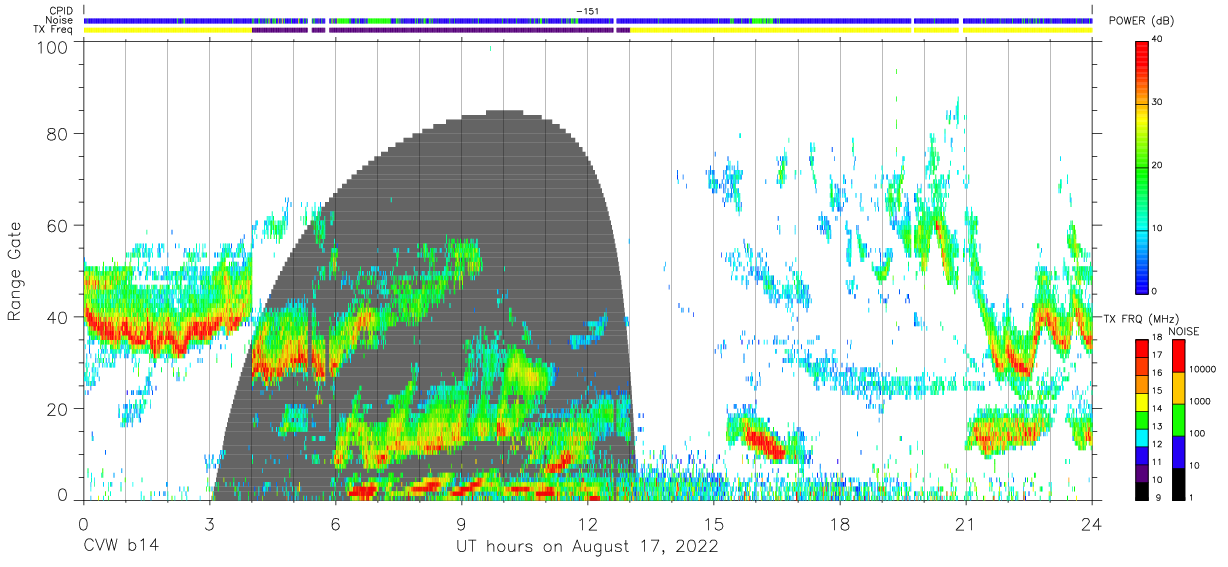Click the 'NOISE' legend title

tap(1183, 331)
